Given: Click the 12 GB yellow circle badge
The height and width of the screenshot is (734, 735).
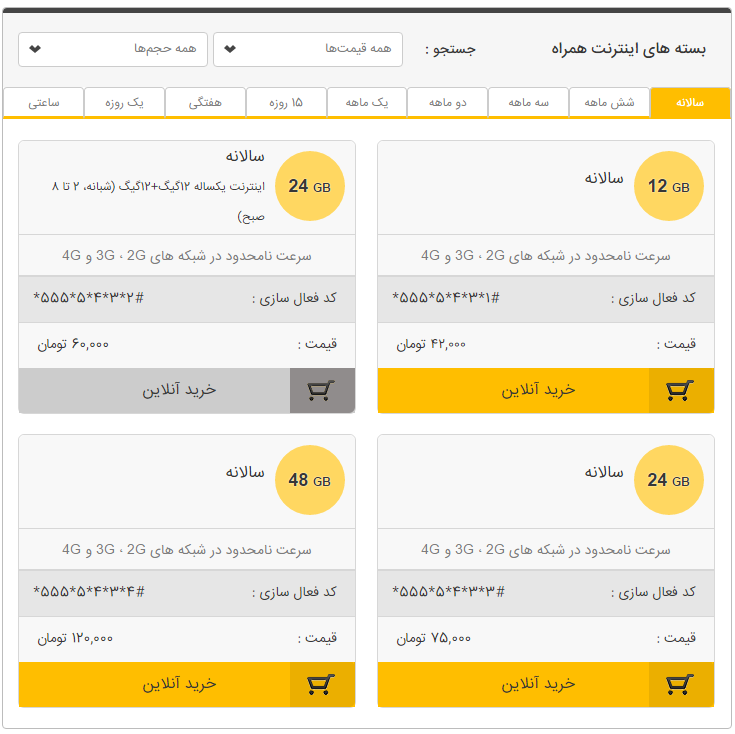Looking at the screenshot, I should pyautogui.click(x=668, y=186).
